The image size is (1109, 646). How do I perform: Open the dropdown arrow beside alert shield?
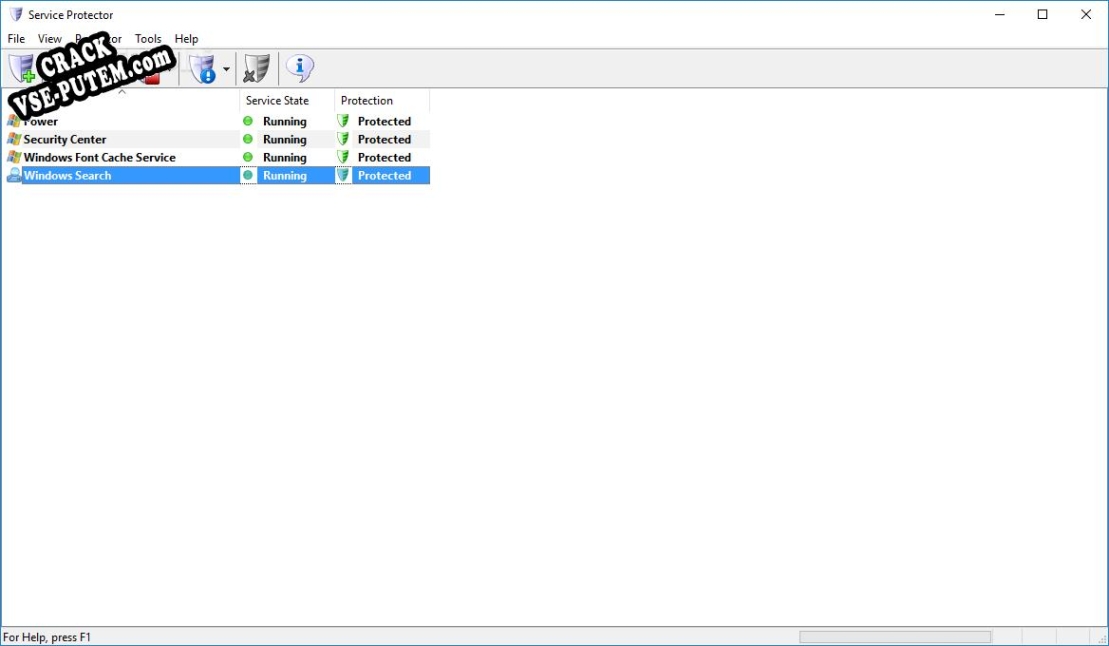coord(226,69)
